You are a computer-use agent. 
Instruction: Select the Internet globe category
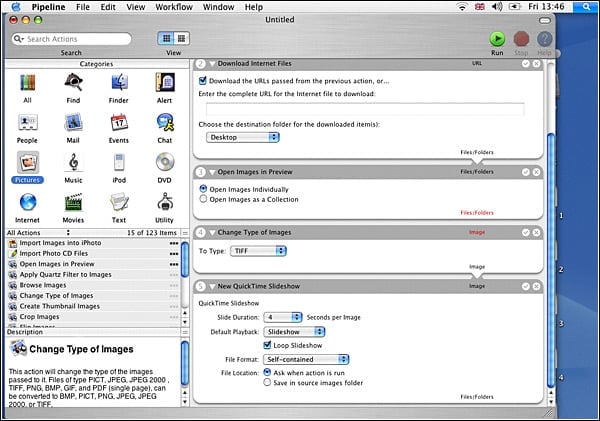pos(28,203)
